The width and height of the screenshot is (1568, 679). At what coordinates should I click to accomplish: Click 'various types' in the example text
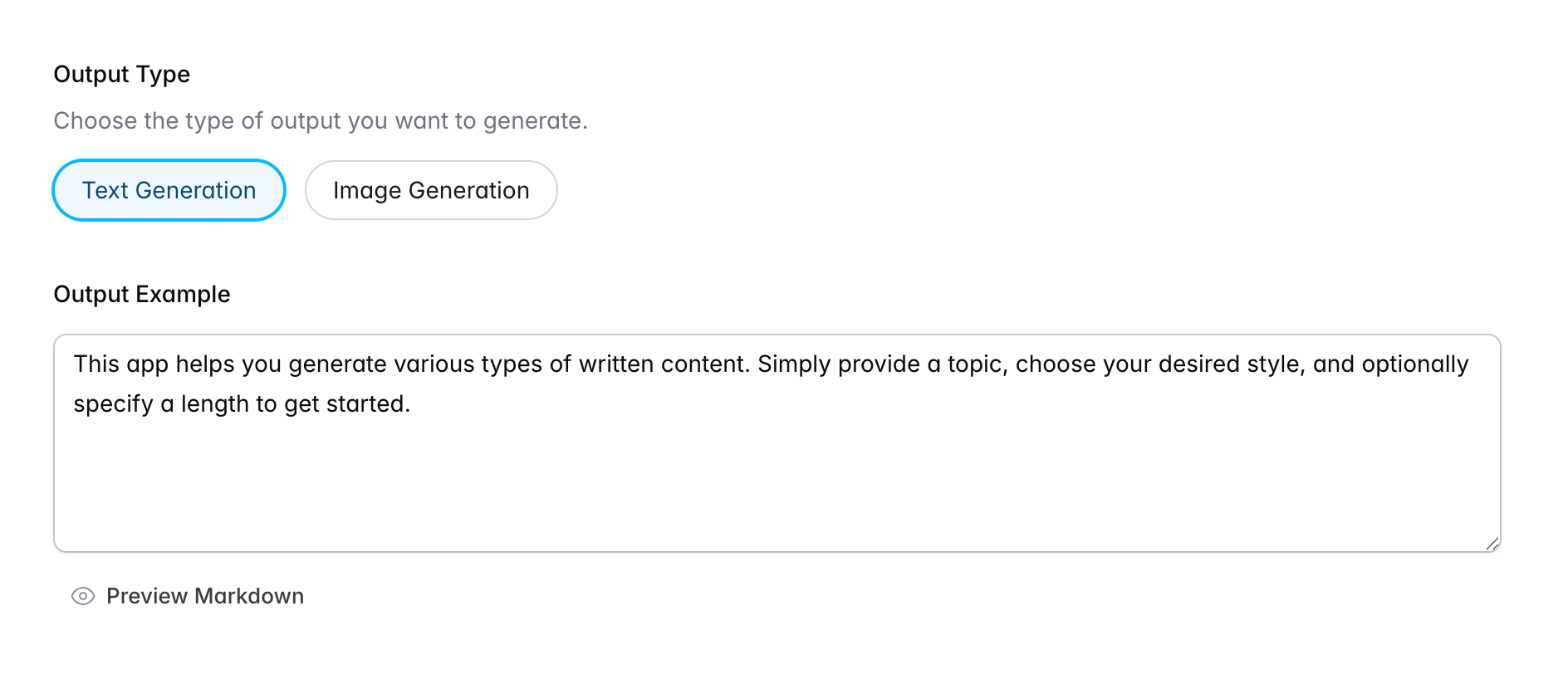[x=467, y=364]
